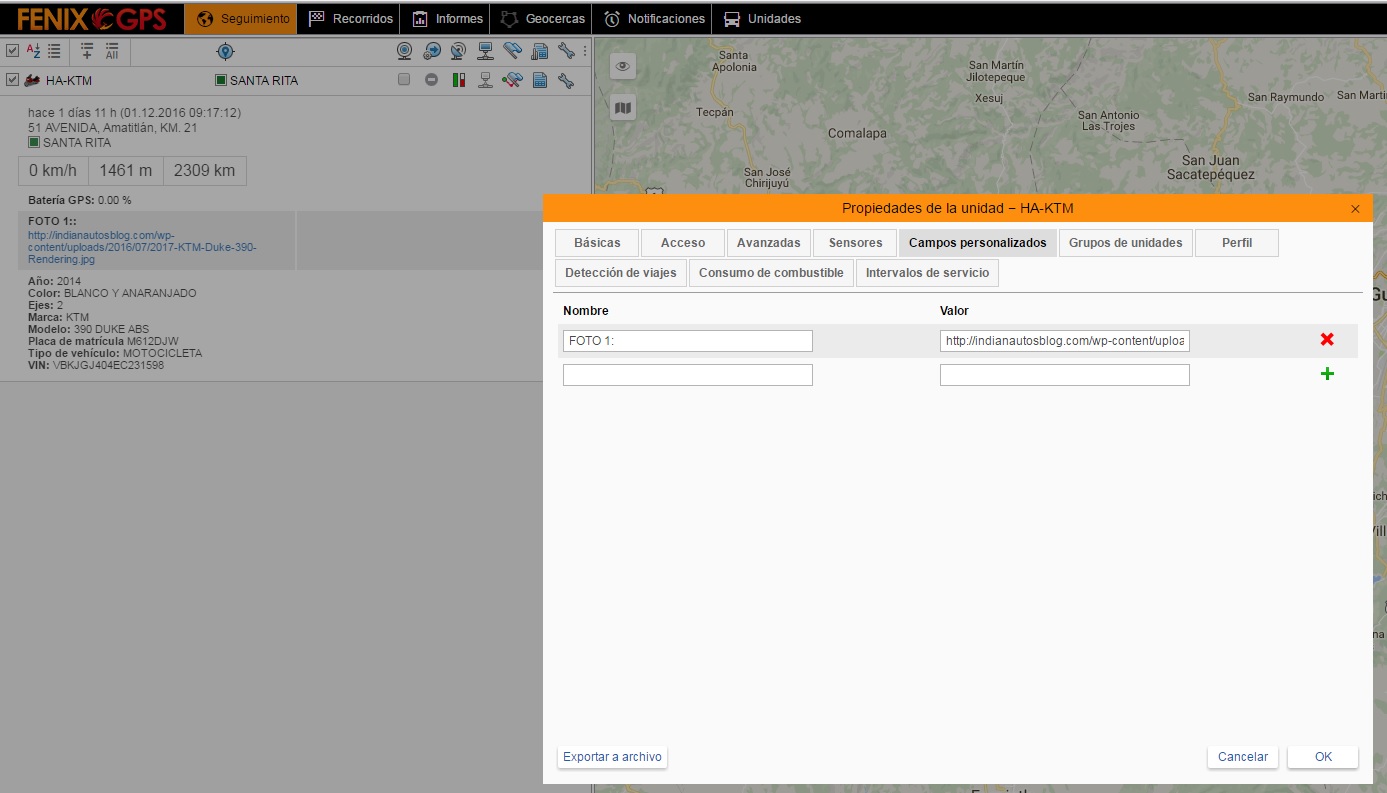The image size is (1387, 793).
Task: Click the location target icon in list header
Action: [225, 51]
